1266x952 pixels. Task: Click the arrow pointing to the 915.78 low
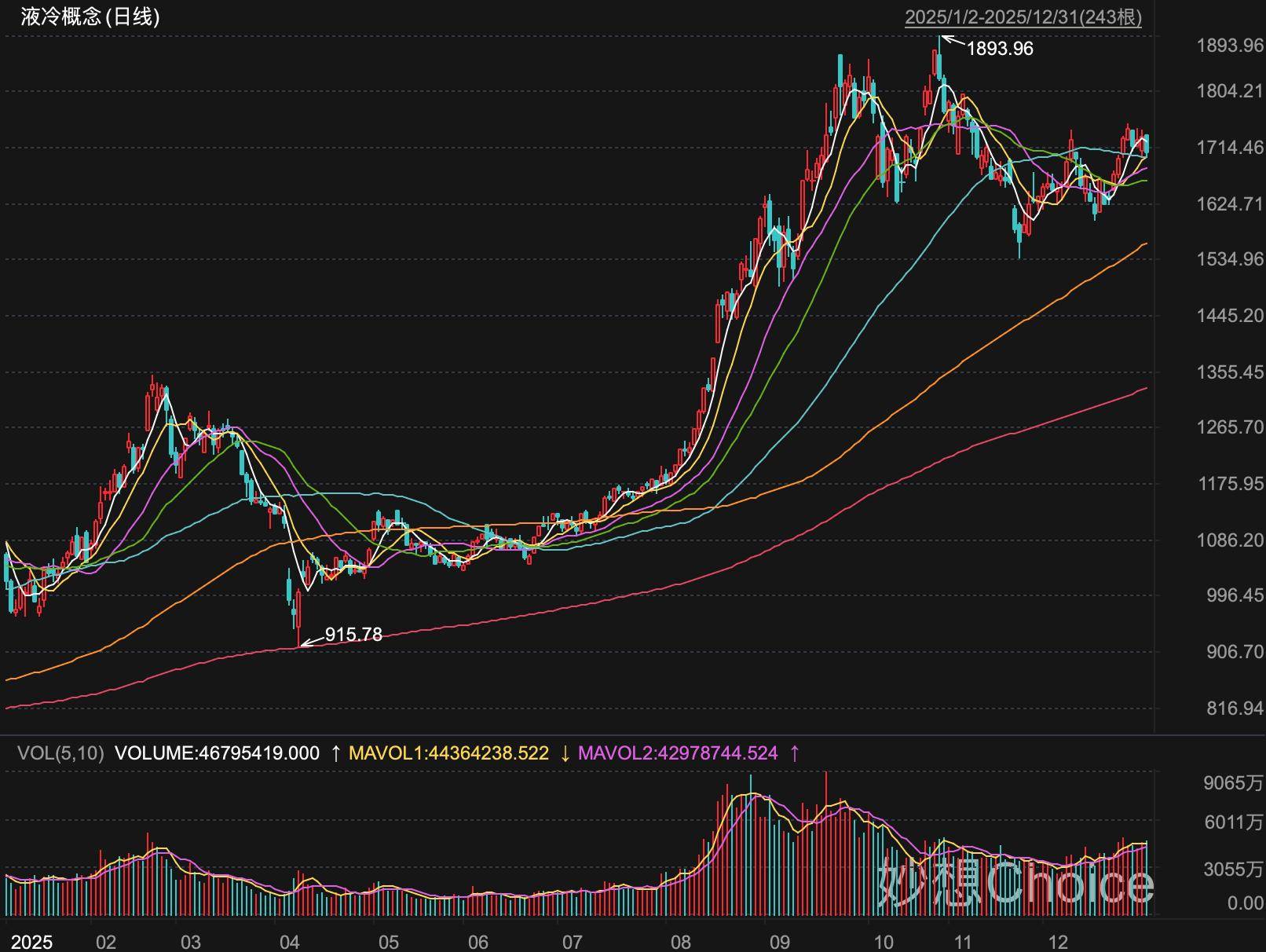(x=312, y=641)
